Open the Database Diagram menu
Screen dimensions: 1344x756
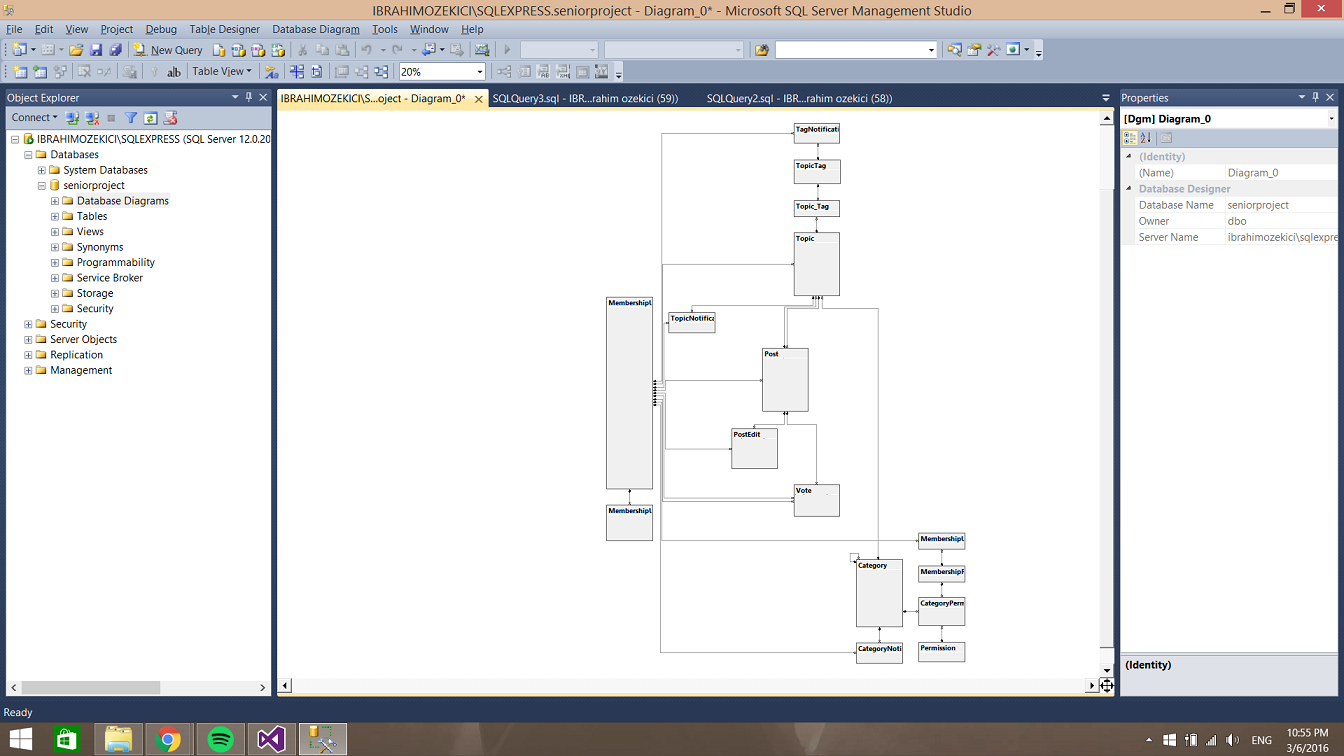coord(315,29)
